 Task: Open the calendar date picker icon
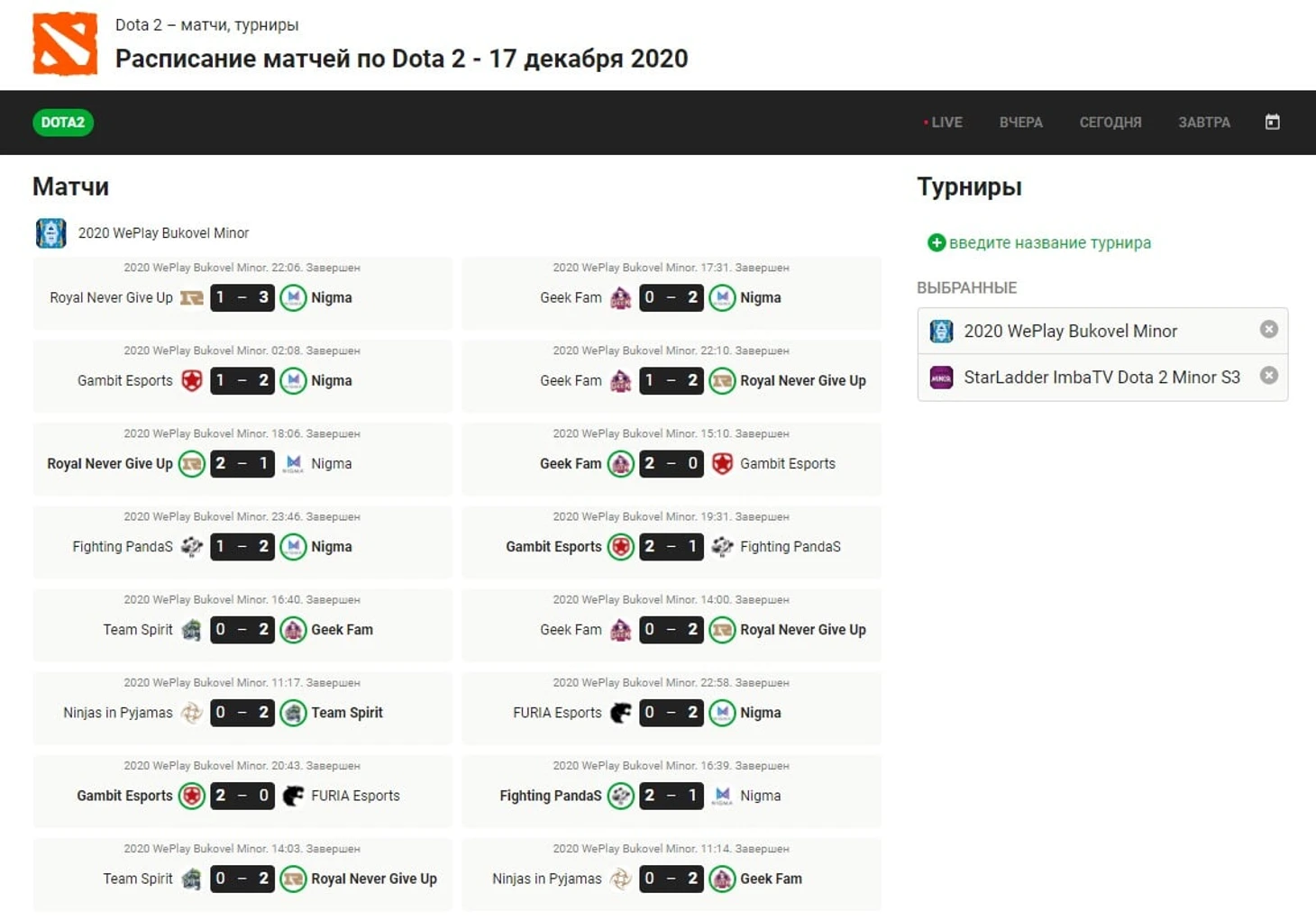coord(1272,122)
